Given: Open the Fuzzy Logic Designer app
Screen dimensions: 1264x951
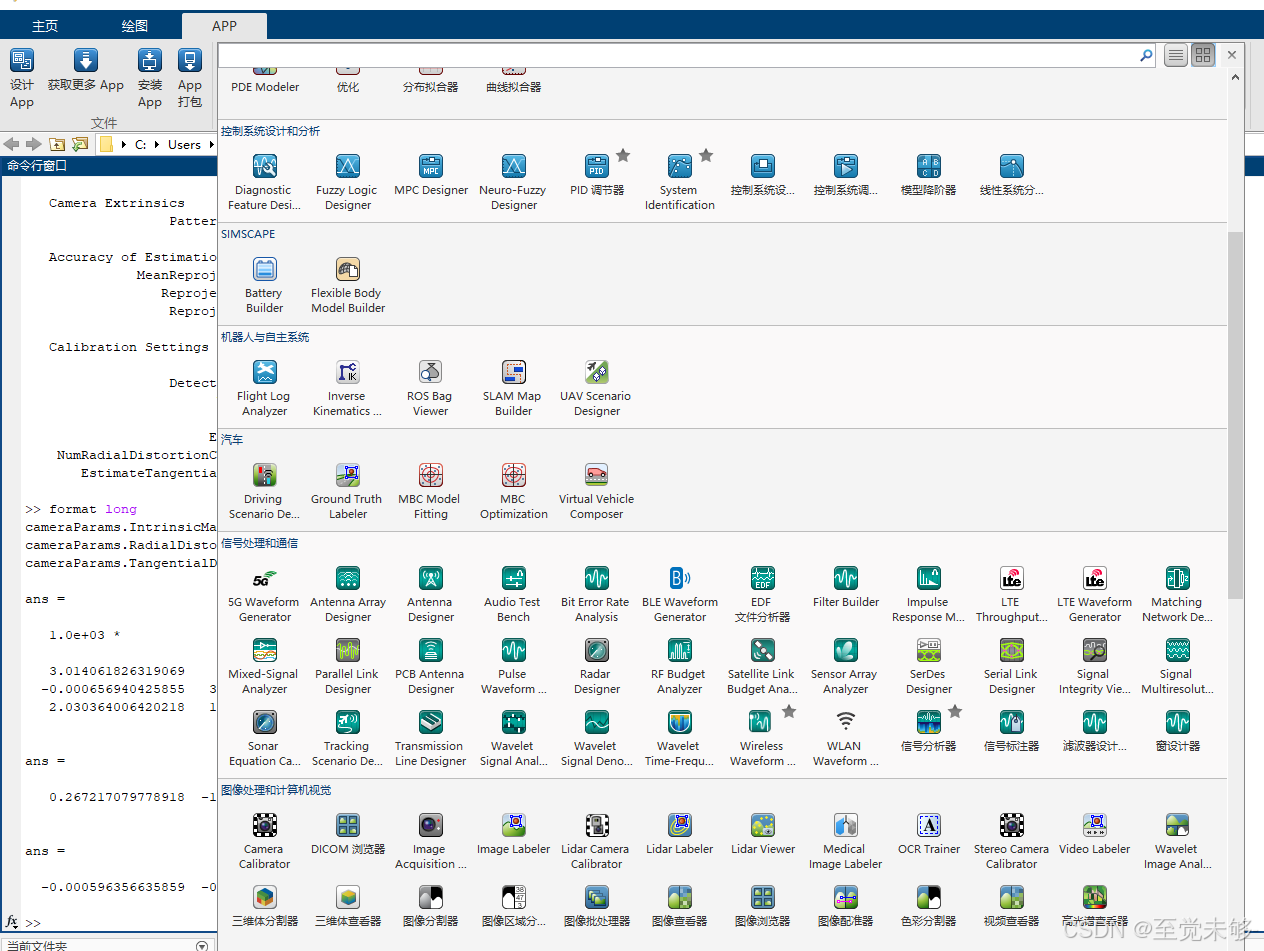Looking at the screenshot, I should tap(347, 182).
